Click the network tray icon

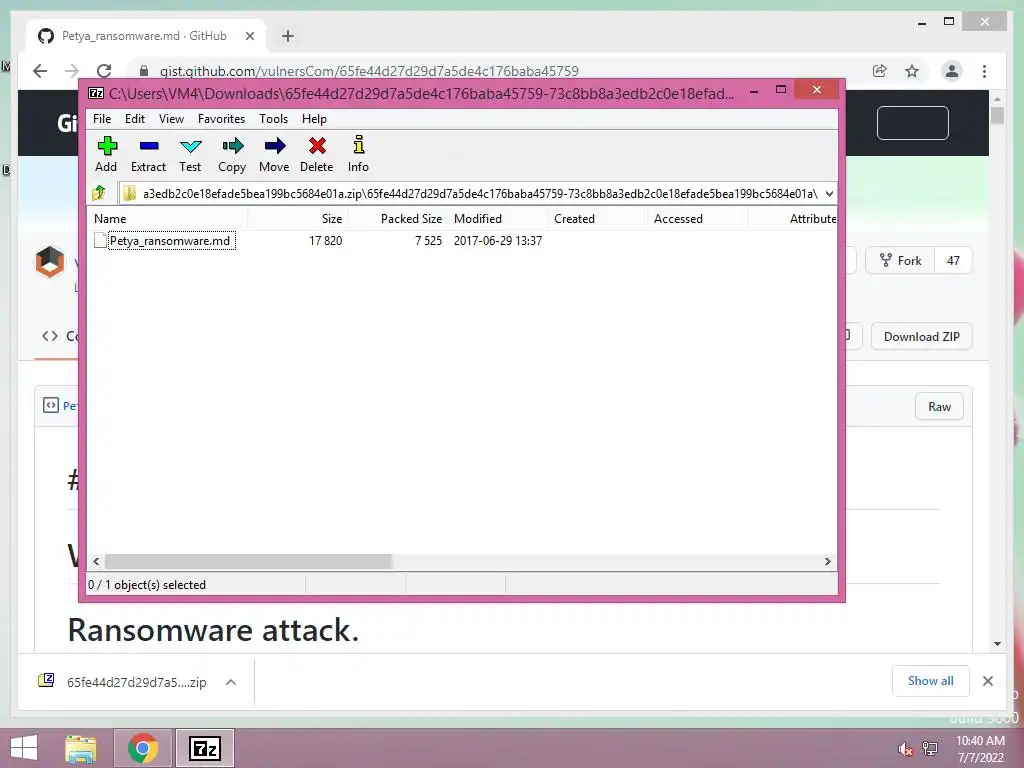coord(930,748)
